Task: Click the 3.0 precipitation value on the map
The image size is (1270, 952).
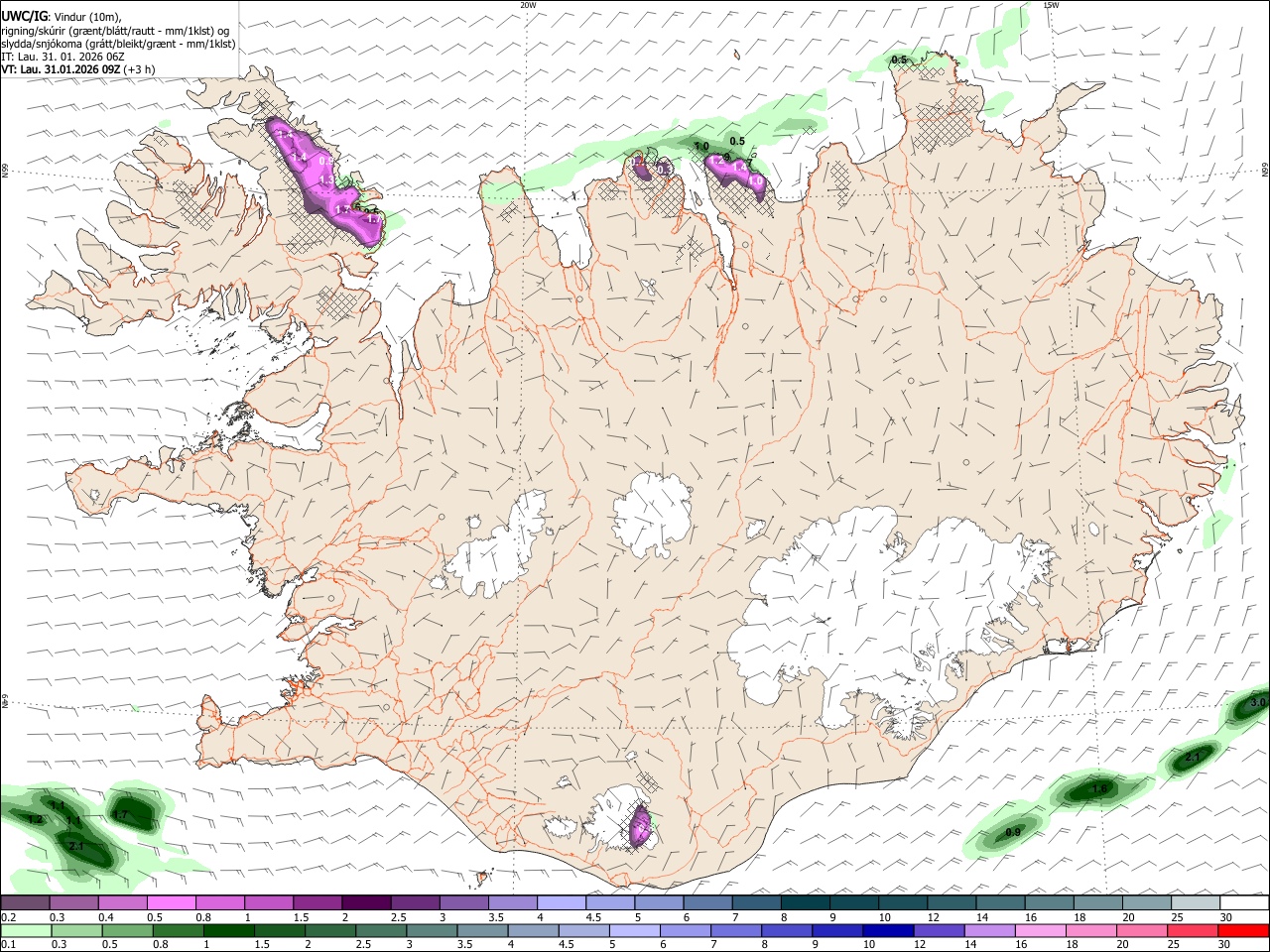Action: pos(1258,702)
